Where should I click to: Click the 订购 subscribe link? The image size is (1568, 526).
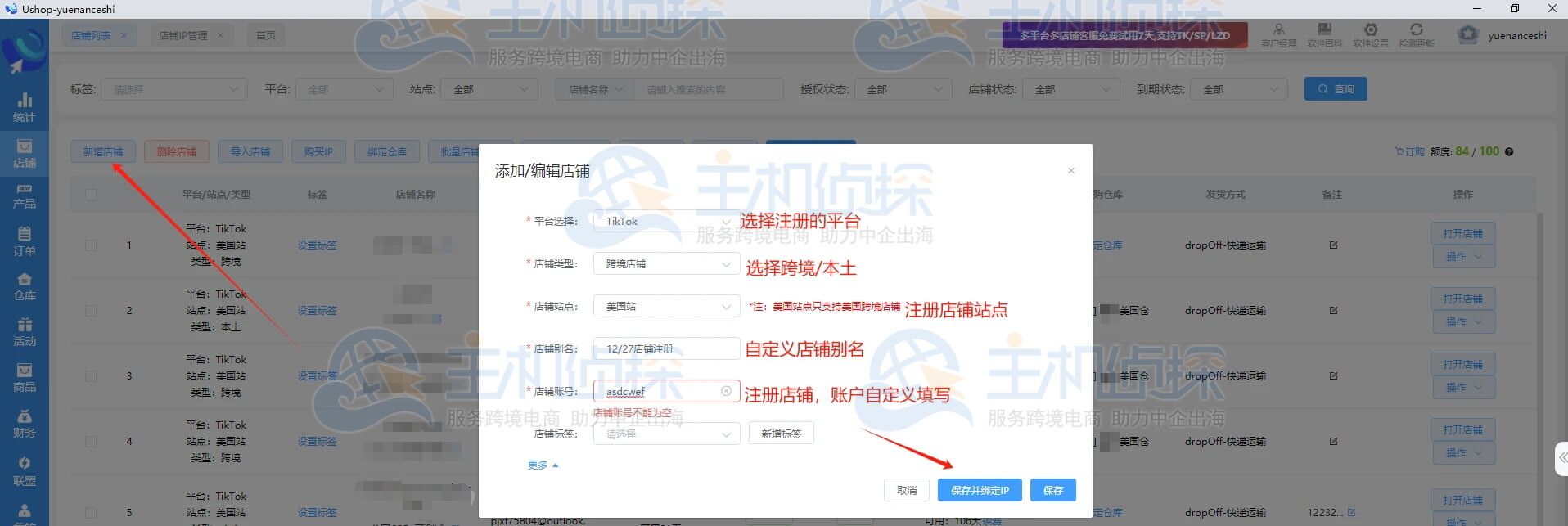(x=1409, y=152)
